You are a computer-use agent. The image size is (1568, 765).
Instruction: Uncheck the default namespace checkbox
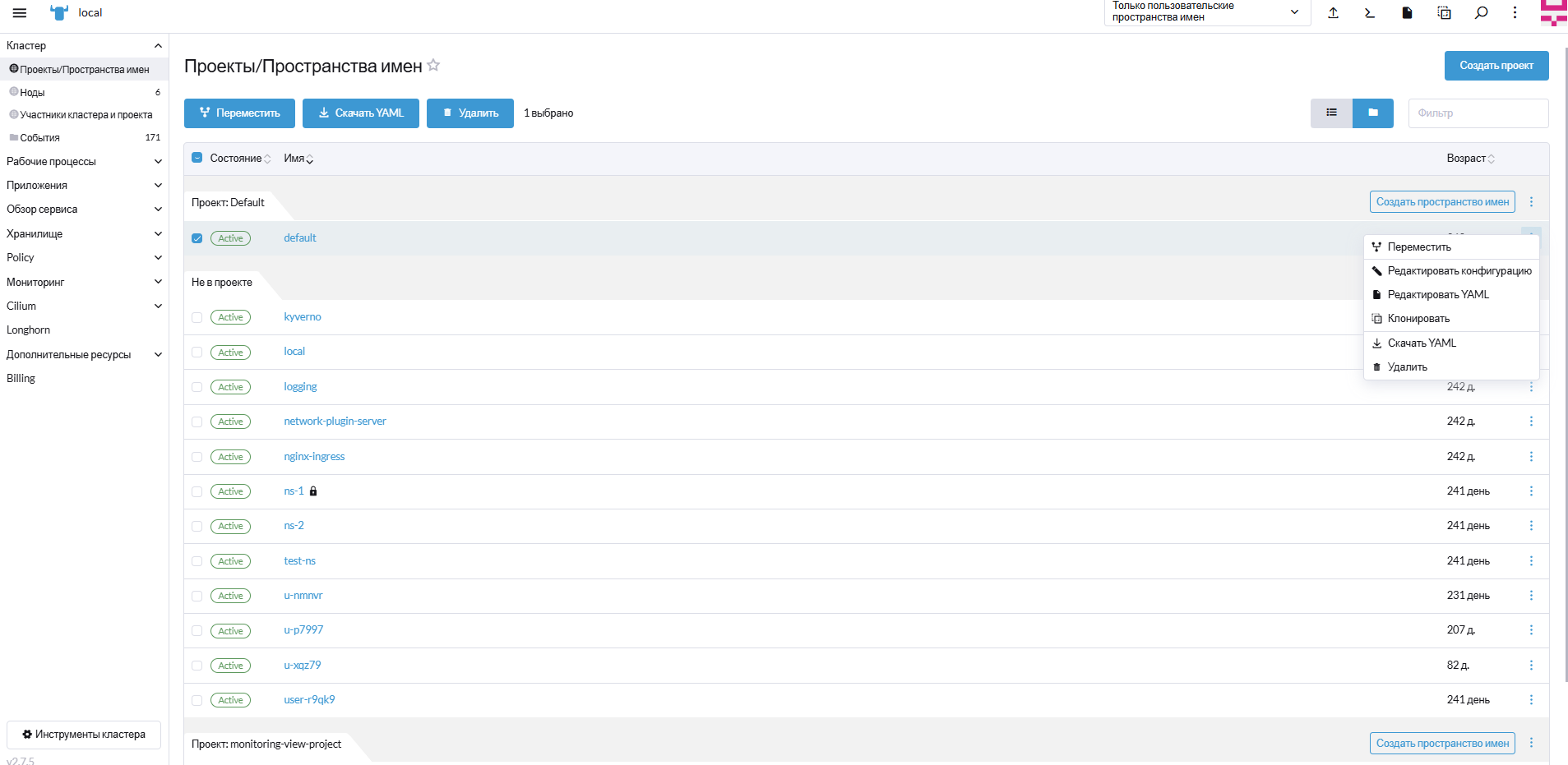coord(197,238)
